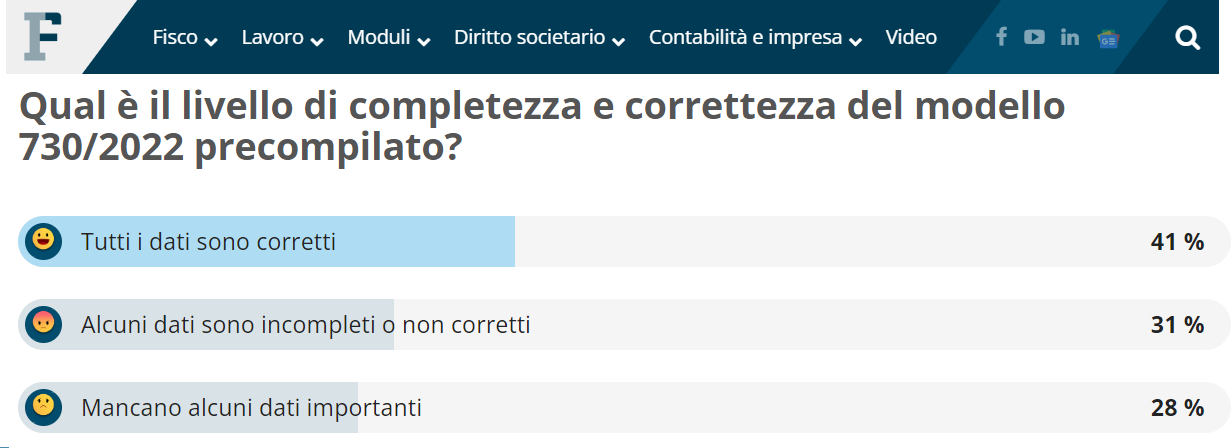
Task: Click the poll question heading
Action: (x=541, y=127)
